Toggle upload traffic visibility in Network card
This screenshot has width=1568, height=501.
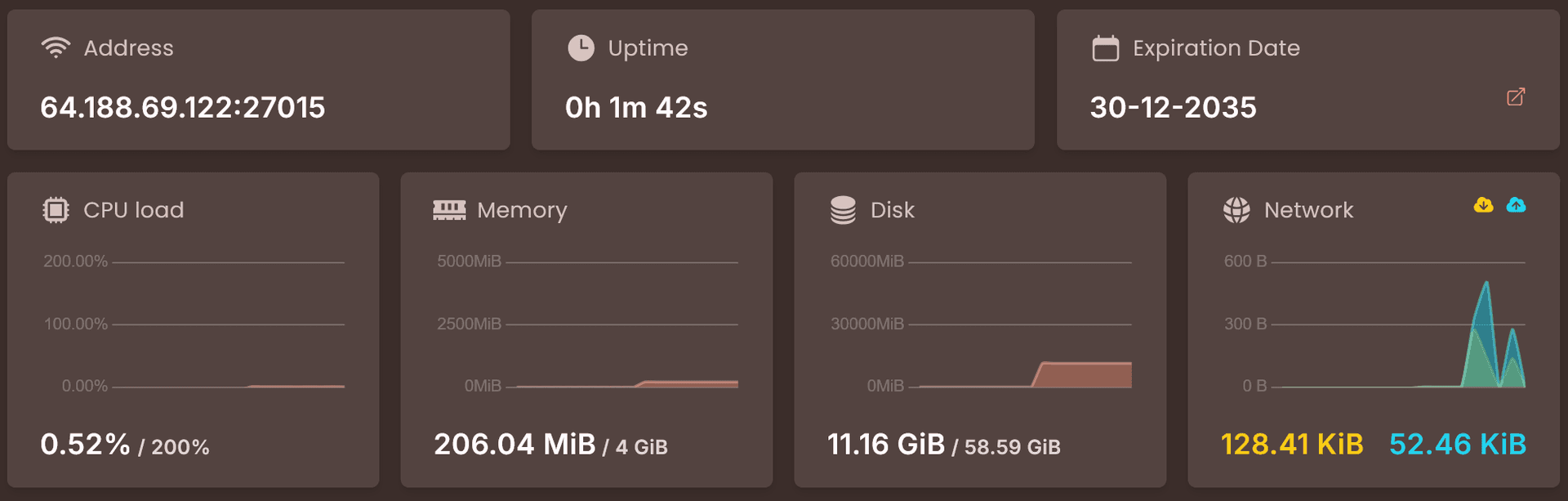click(x=1517, y=207)
